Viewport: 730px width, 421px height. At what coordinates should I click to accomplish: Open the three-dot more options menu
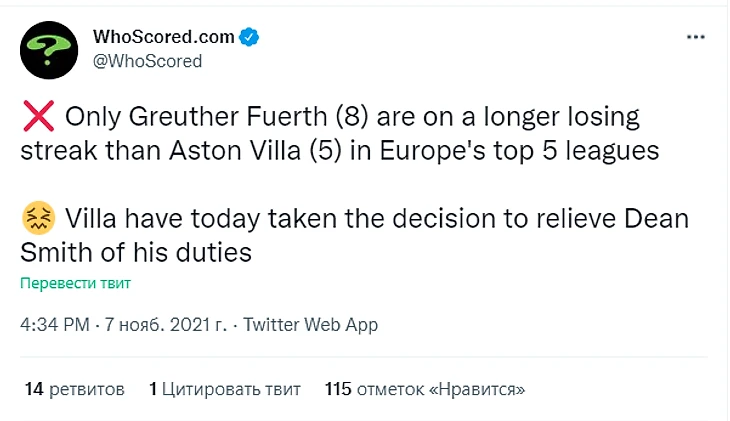pyautogui.click(x=695, y=37)
